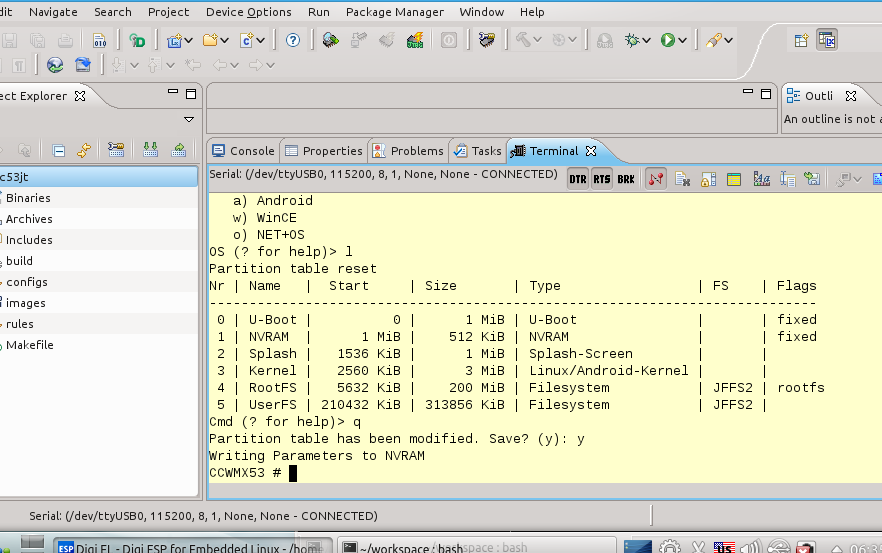Toggle the serial connect/disconnect icon
Screen dimensions: 882x553
[x=656, y=179]
